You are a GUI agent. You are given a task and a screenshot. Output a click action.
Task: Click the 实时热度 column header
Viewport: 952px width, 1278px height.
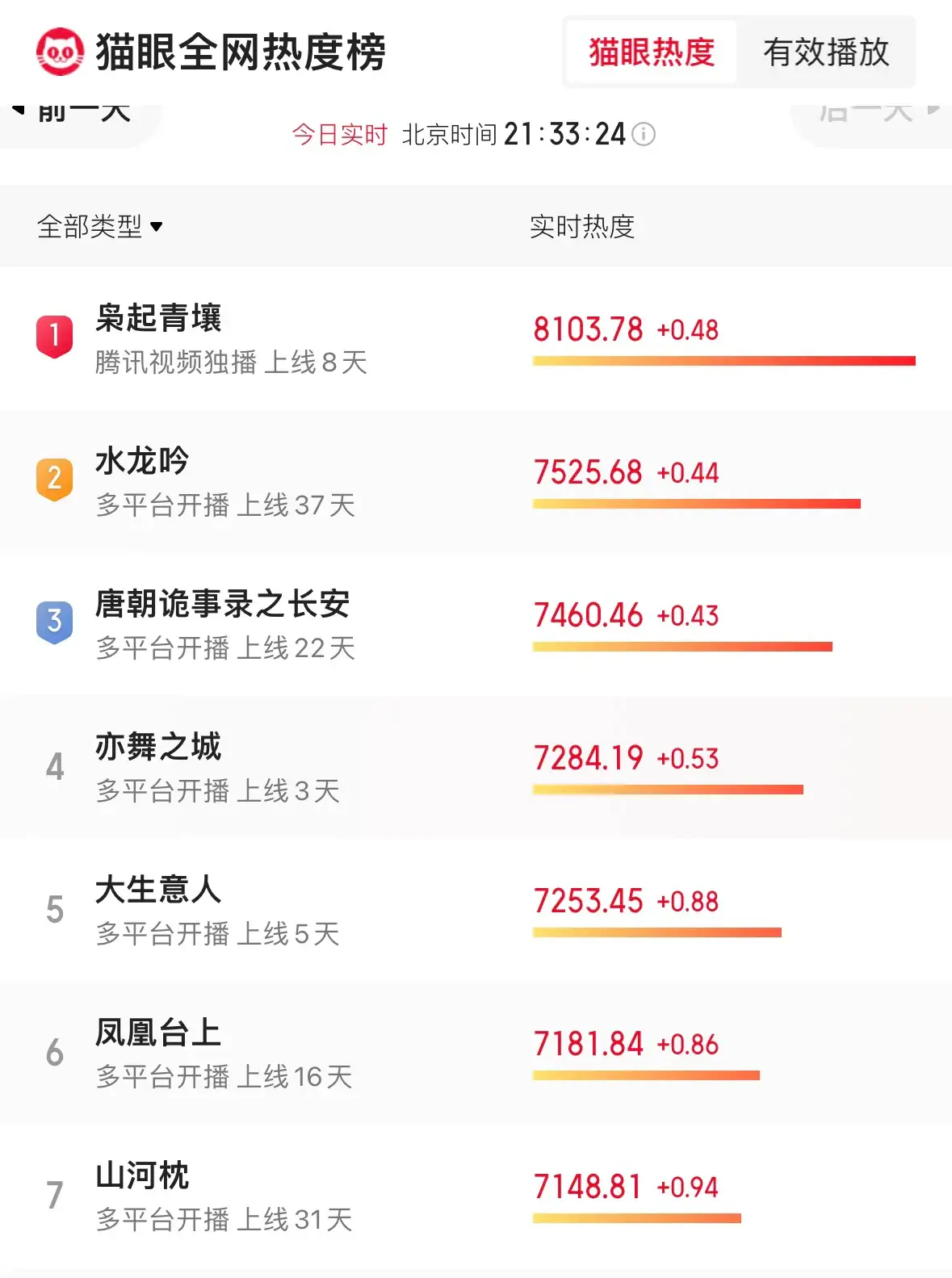pyautogui.click(x=582, y=227)
